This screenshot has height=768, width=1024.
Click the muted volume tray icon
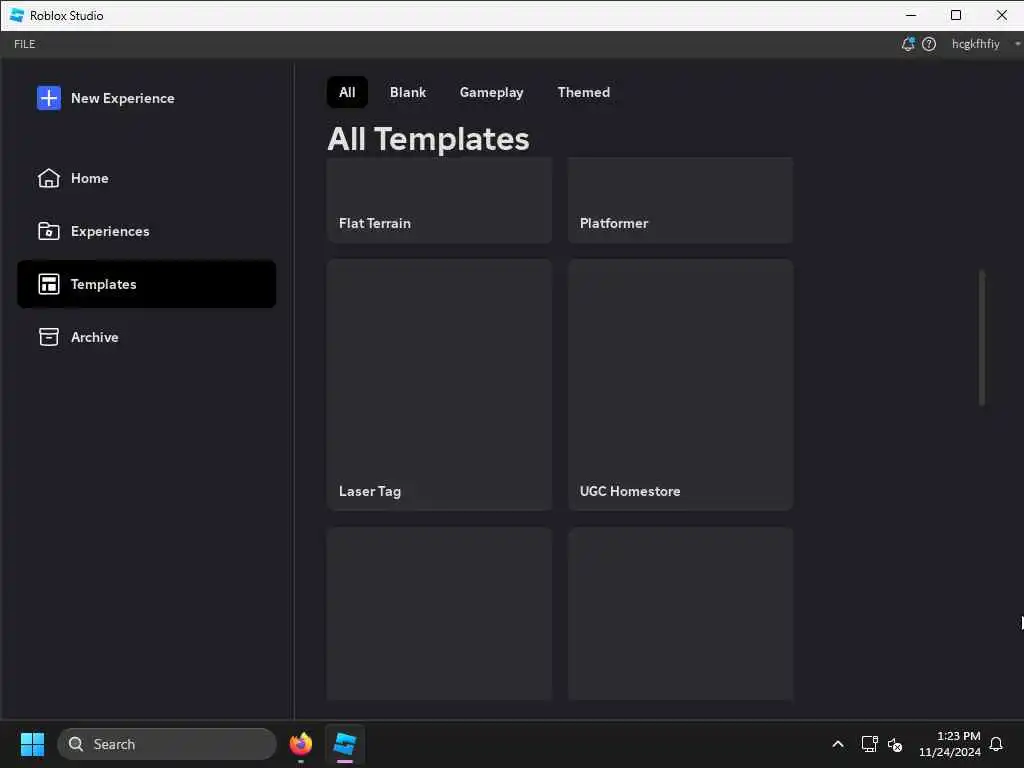click(895, 744)
